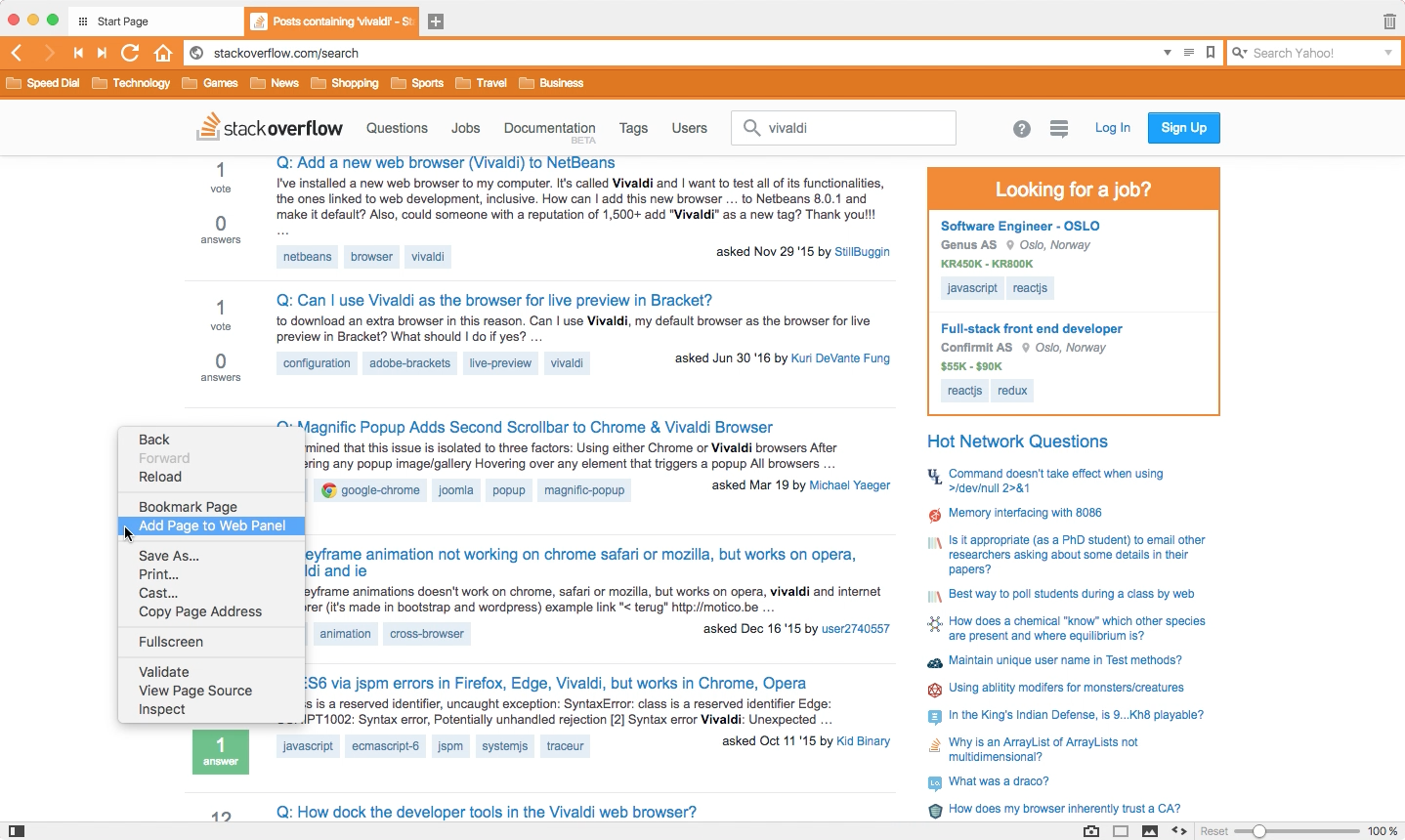Open the Travel bookmark folder
This screenshot has width=1405, height=840.
[482, 83]
